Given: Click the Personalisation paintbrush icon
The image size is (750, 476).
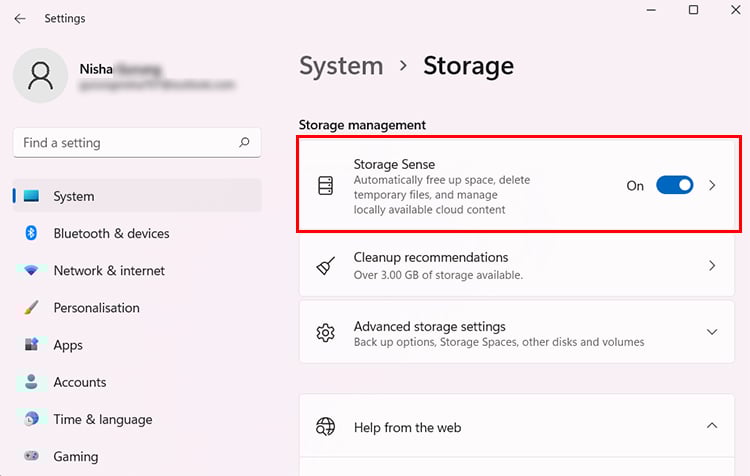Looking at the screenshot, I should pyautogui.click(x=31, y=308).
